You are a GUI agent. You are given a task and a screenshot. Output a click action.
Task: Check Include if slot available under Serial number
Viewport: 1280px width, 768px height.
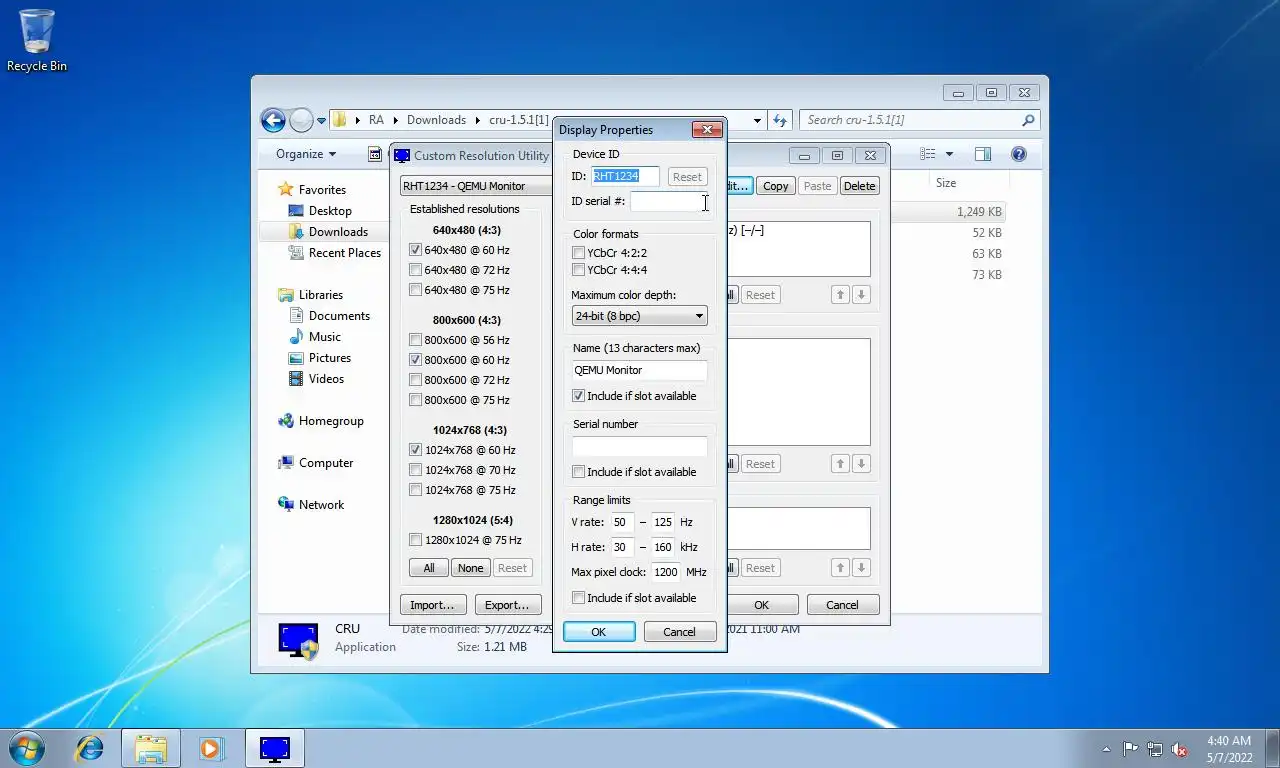[x=578, y=472]
